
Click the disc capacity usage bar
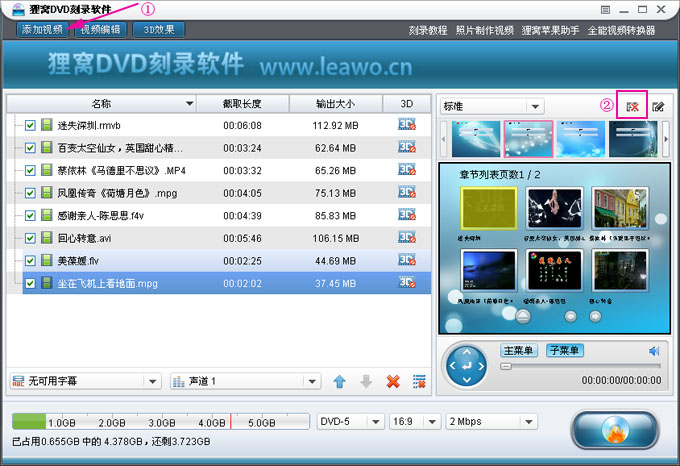(161, 421)
